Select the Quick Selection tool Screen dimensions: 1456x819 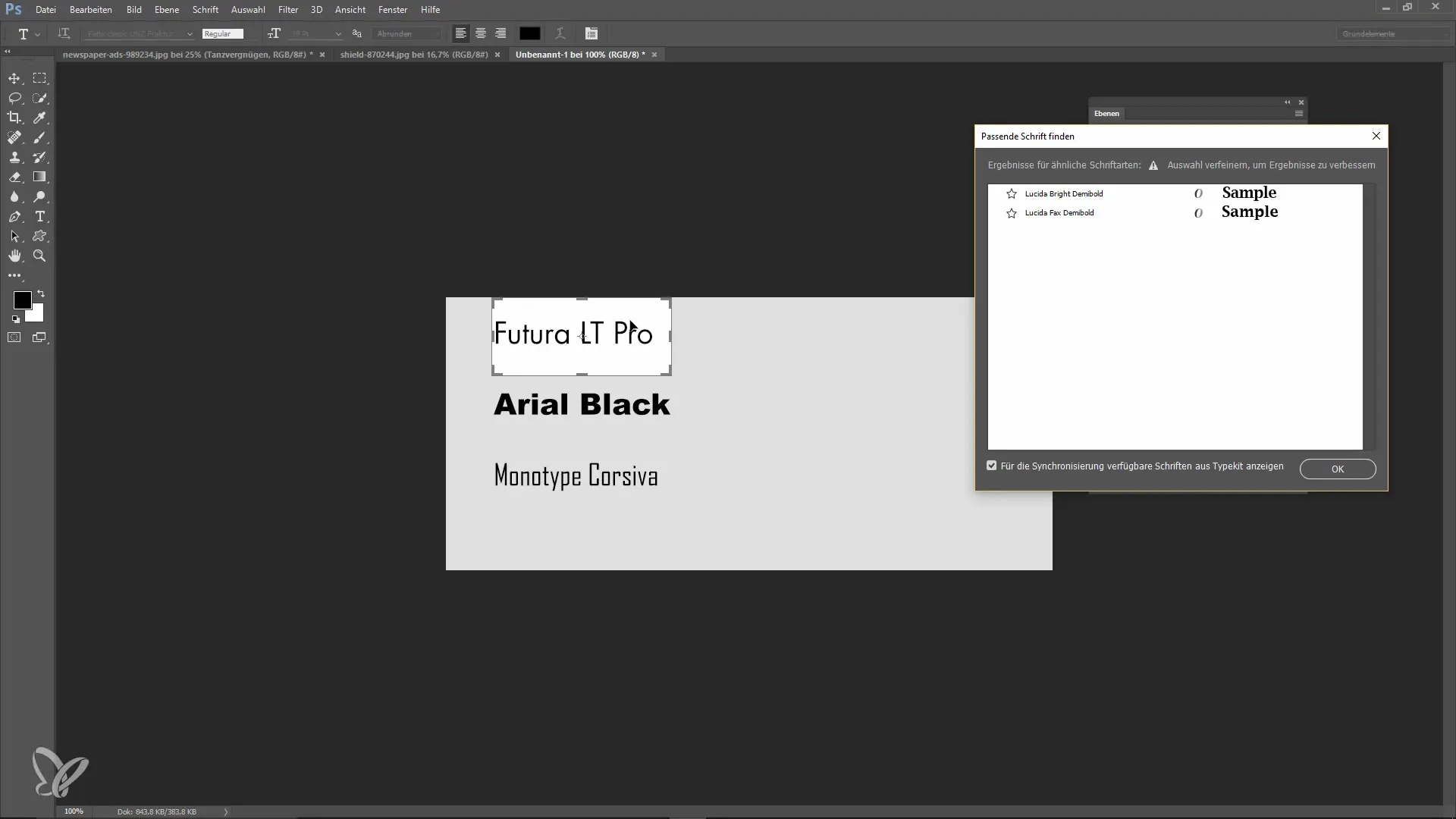[x=39, y=98]
